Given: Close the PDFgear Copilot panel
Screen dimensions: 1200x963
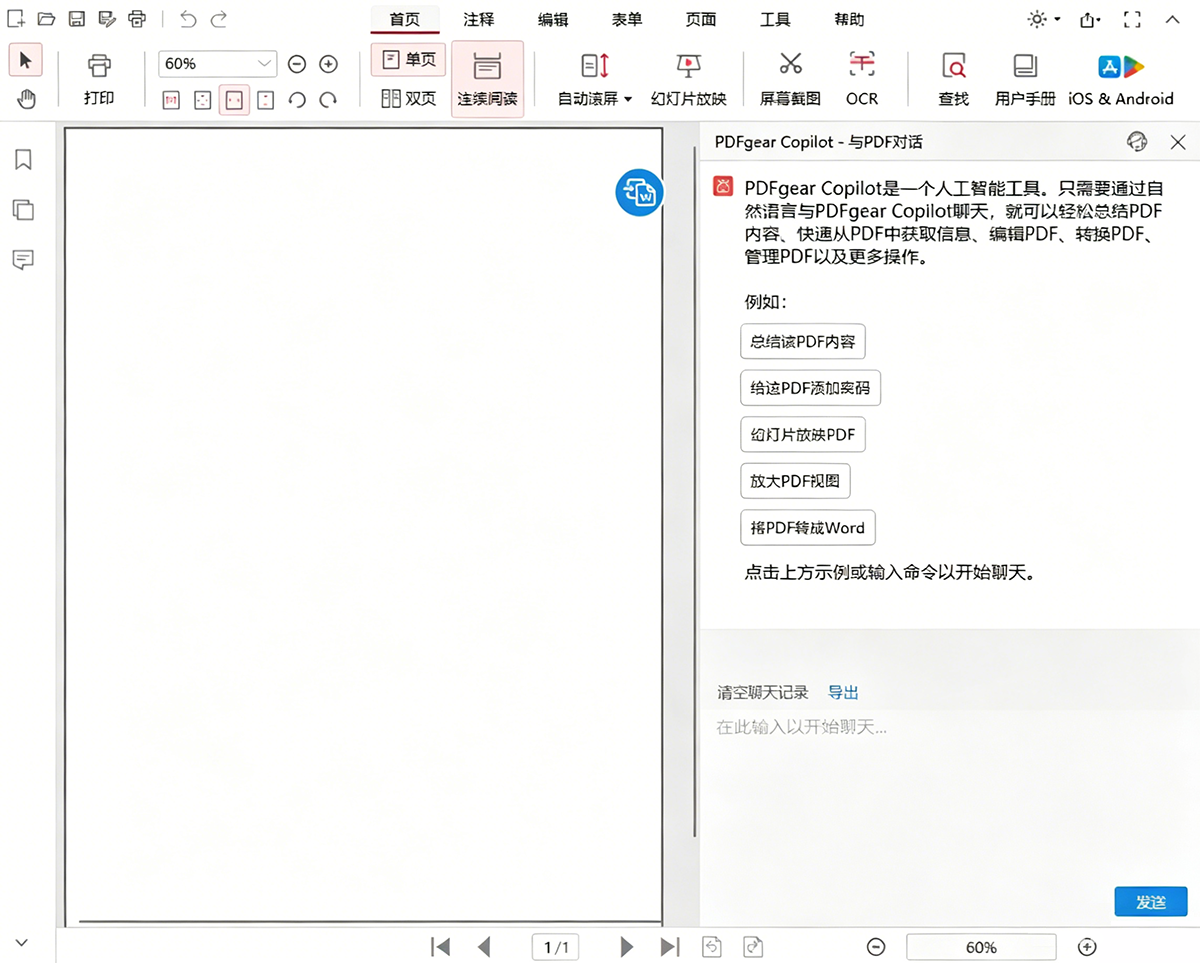Looking at the screenshot, I should pos(1178,142).
